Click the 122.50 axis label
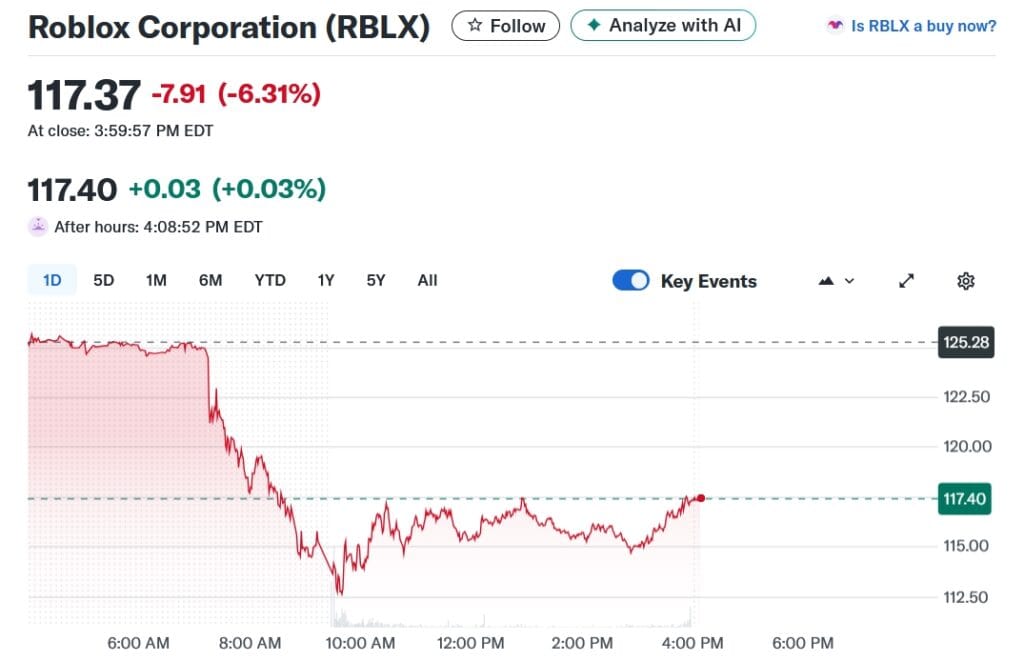Screen dimensions: 1024x661 click(x=967, y=397)
